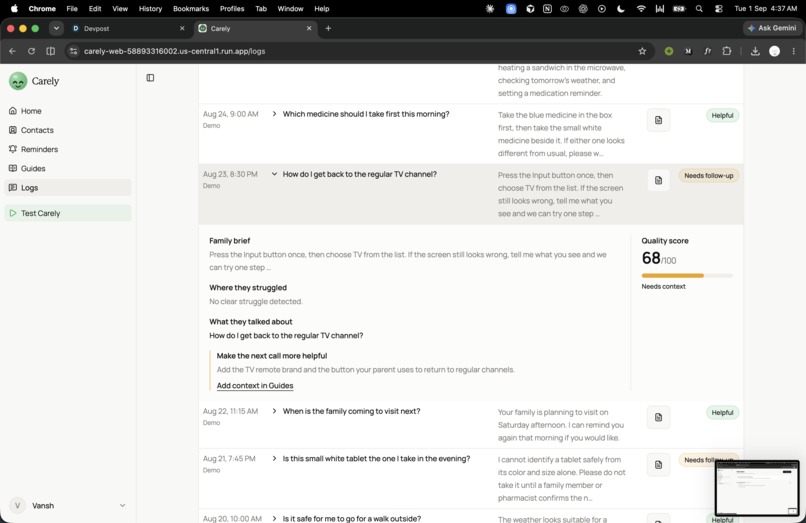Collapse the 'regular TV channel' row
This screenshot has width=806, height=523.
click(274, 174)
